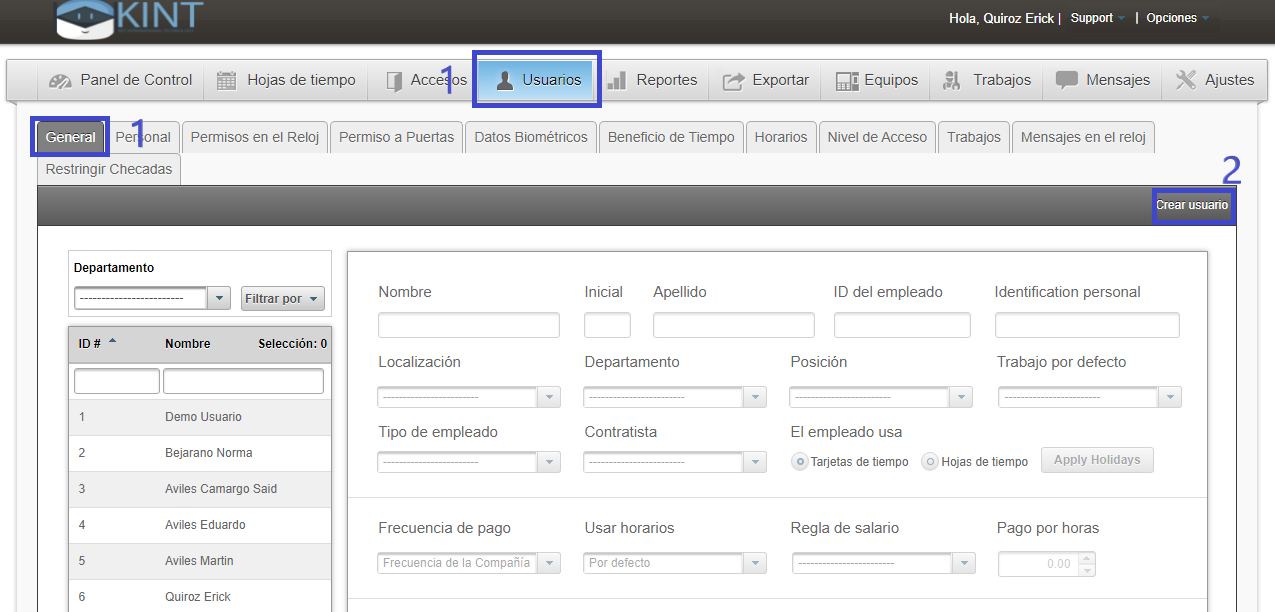The image size is (1275, 612).
Task: Open Ajustes tools icon
Action: click(1186, 81)
